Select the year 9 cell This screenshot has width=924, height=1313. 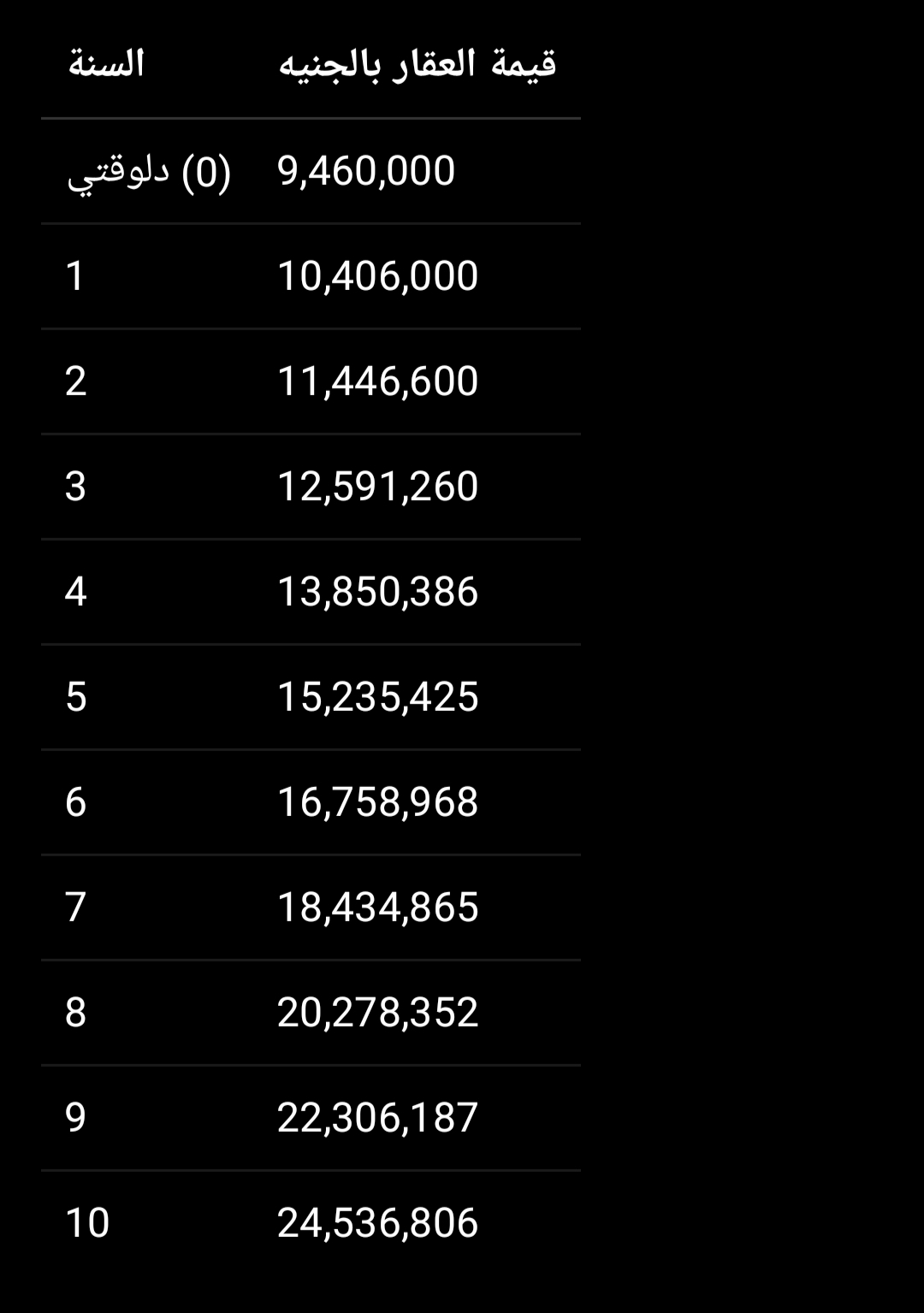pyautogui.click(x=75, y=1118)
